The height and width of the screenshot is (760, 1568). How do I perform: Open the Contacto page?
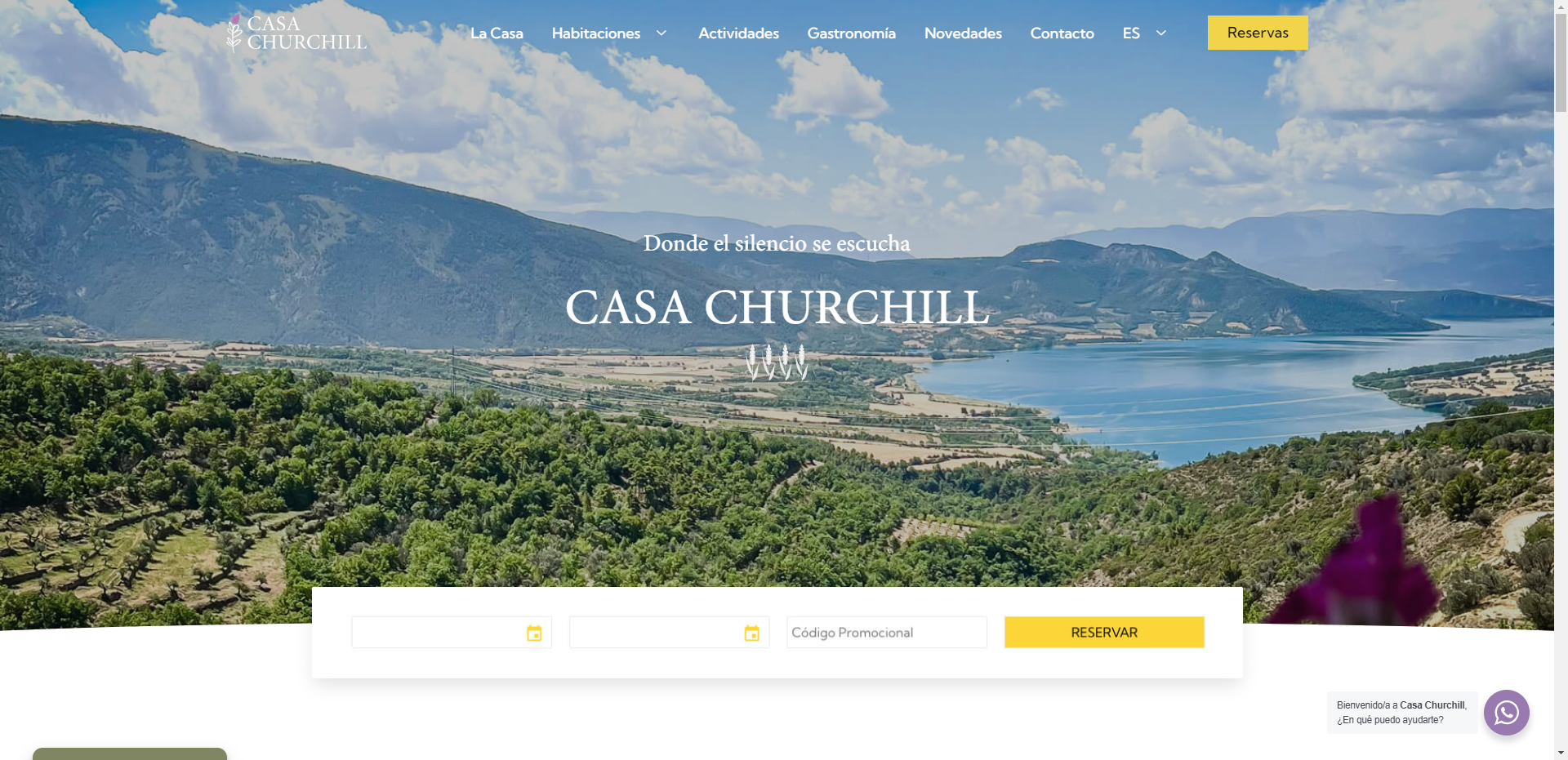[x=1062, y=33]
